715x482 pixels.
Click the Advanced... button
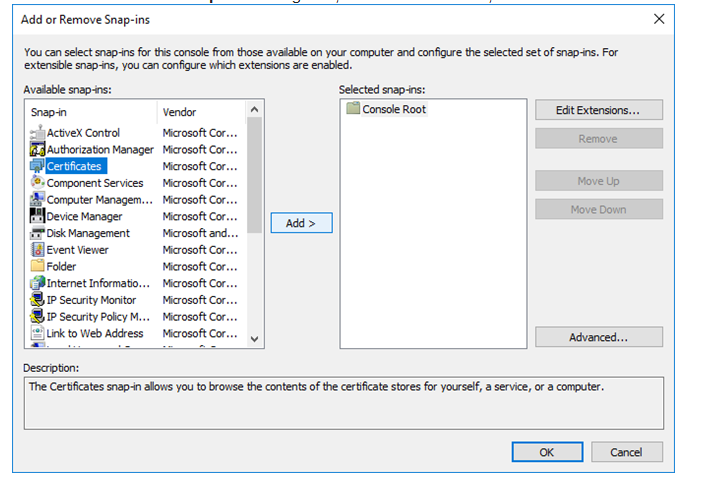click(598, 338)
